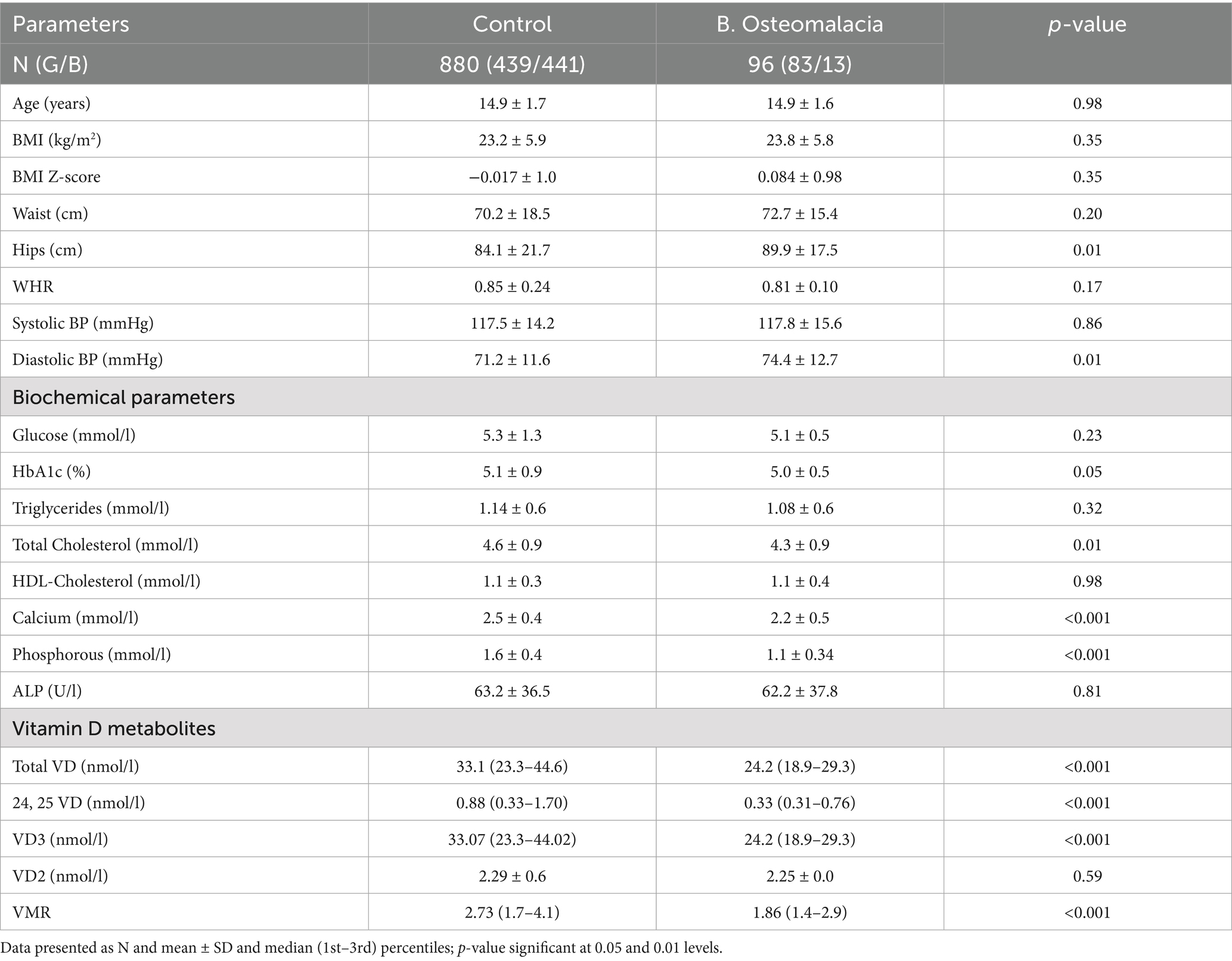Select the Diastolic BP (mmHg) row label
Viewport: 1232px width, 961px height.
(x=88, y=360)
